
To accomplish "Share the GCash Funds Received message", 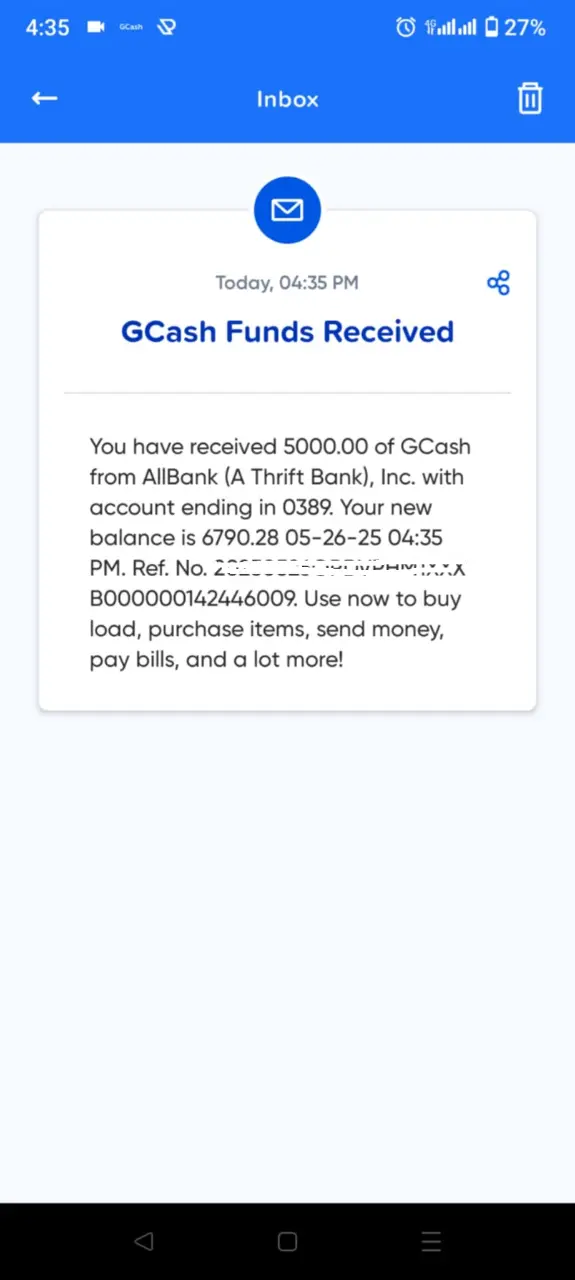I will click(x=498, y=283).
